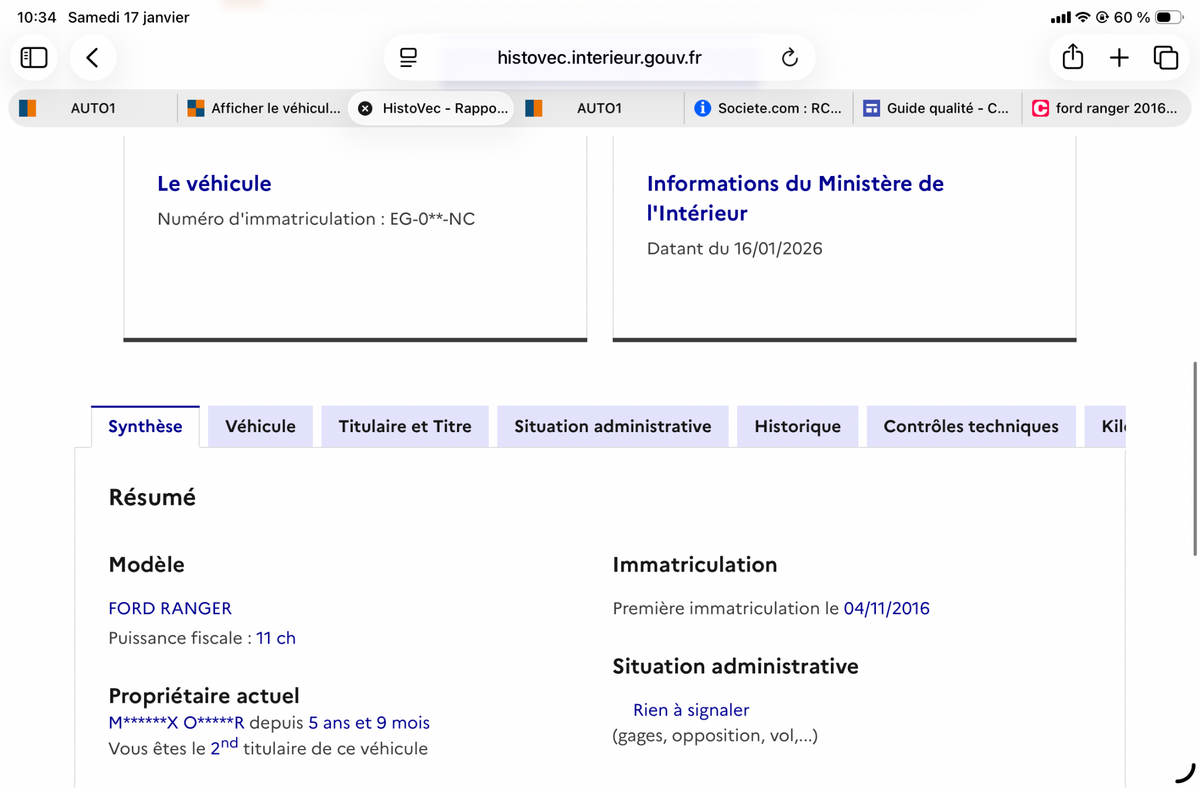Image resolution: width=1200 pixels, height=788 pixels.
Task: Open the Situation administrative tab
Action: click(613, 426)
